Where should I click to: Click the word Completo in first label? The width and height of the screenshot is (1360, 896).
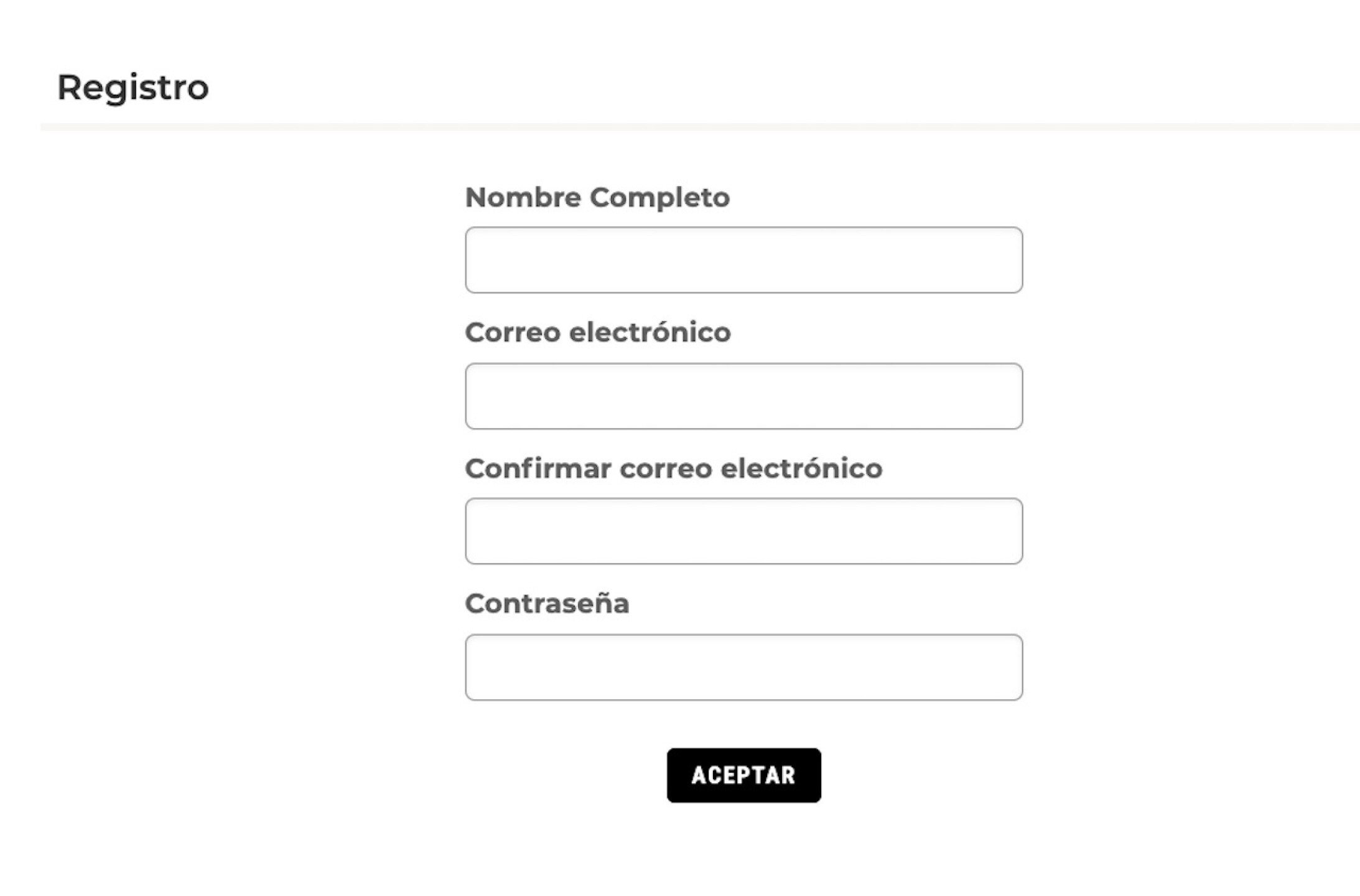tap(659, 198)
